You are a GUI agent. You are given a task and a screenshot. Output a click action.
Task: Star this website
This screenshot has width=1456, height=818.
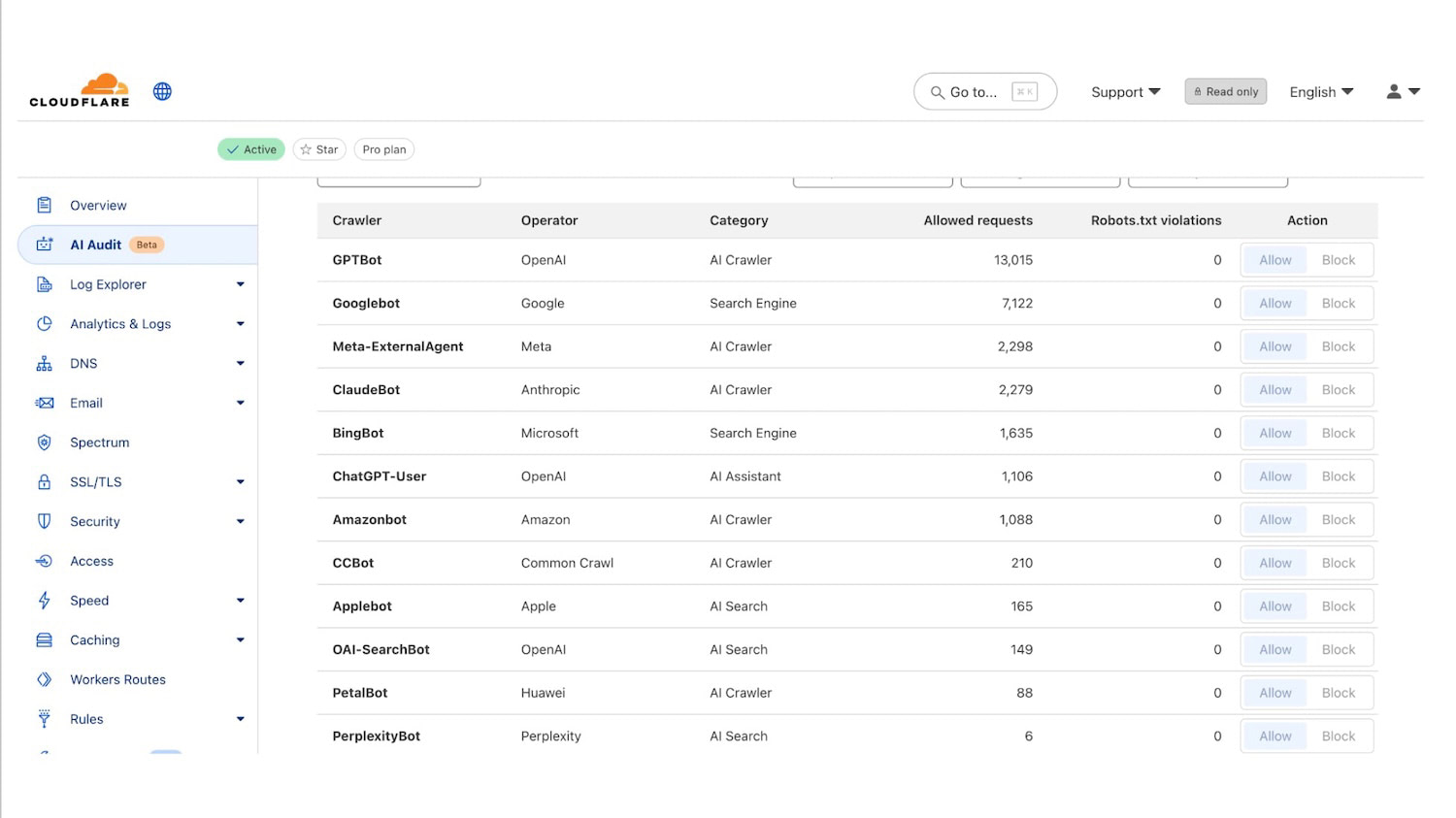[318, 148]
